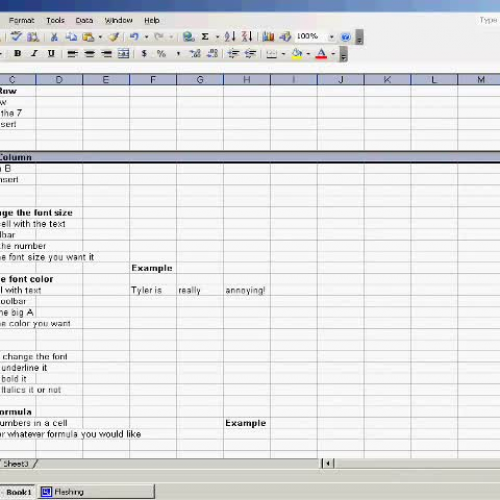Open the Borders dropdown arrow
This screenshot has width=500, height=500.
point(283,54)
